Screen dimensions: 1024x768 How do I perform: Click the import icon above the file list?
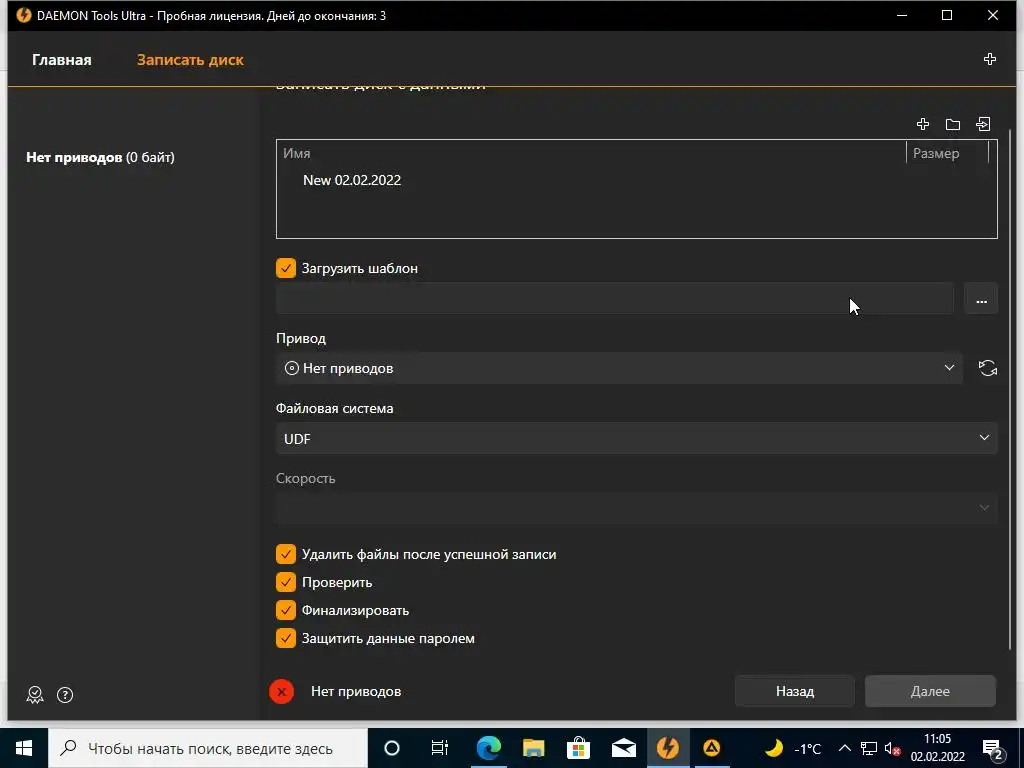pos(983,124)
